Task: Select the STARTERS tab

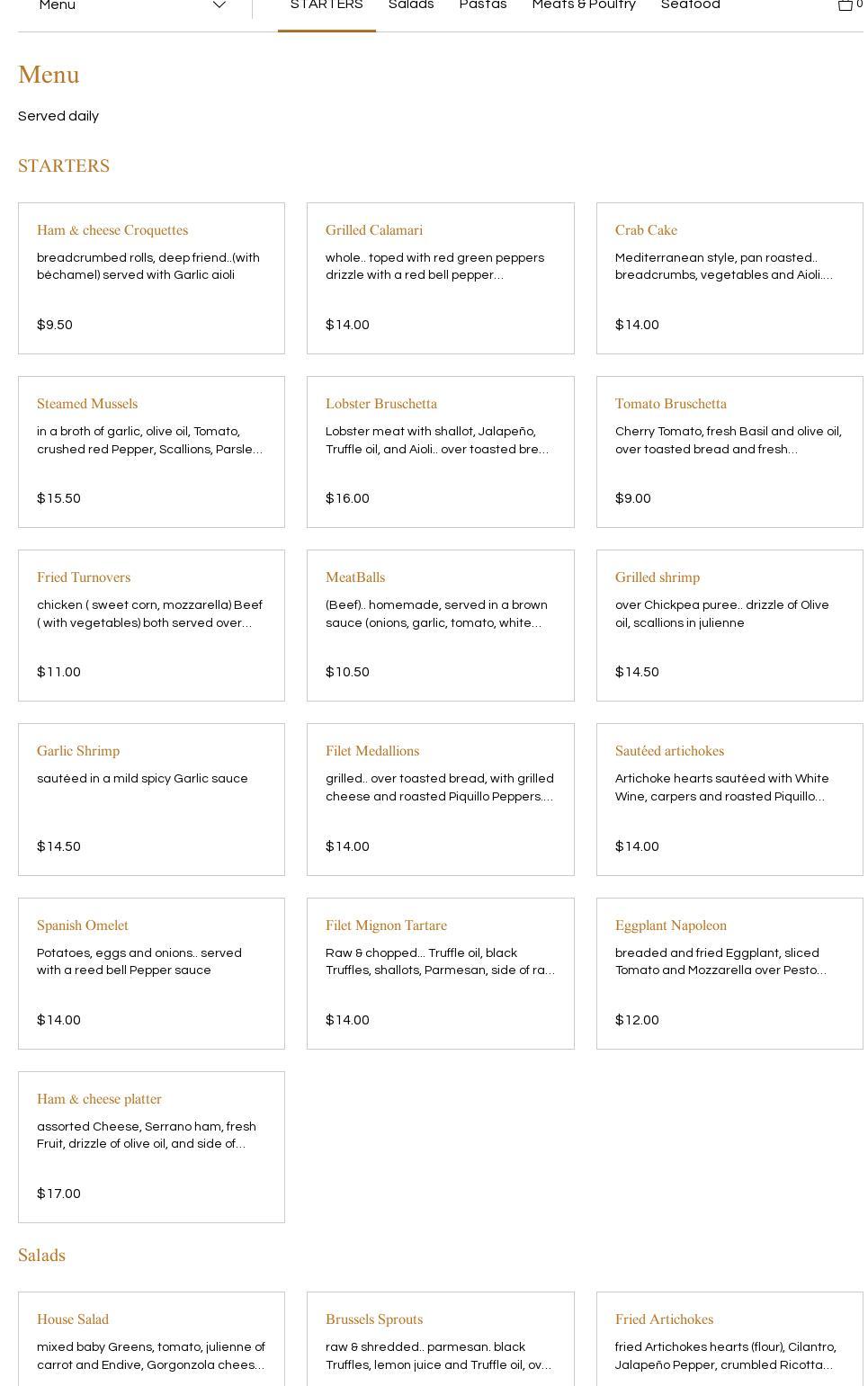Action: pos(327,5)
